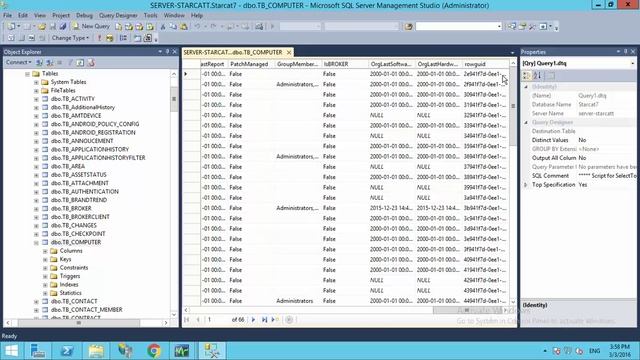Click the Object Explorer horizontal scrollbar thumb
This screenshot has width=640, height=360.
pyautogui.click(x=78, y=323)
